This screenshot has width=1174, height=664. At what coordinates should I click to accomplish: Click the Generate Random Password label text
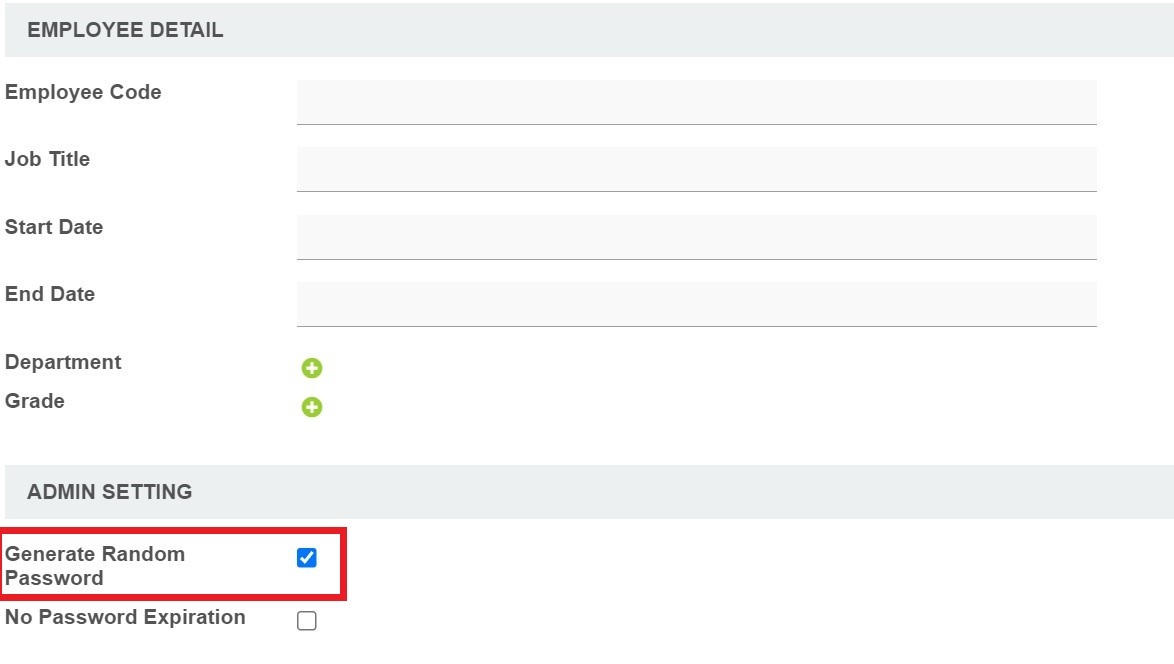95,566
